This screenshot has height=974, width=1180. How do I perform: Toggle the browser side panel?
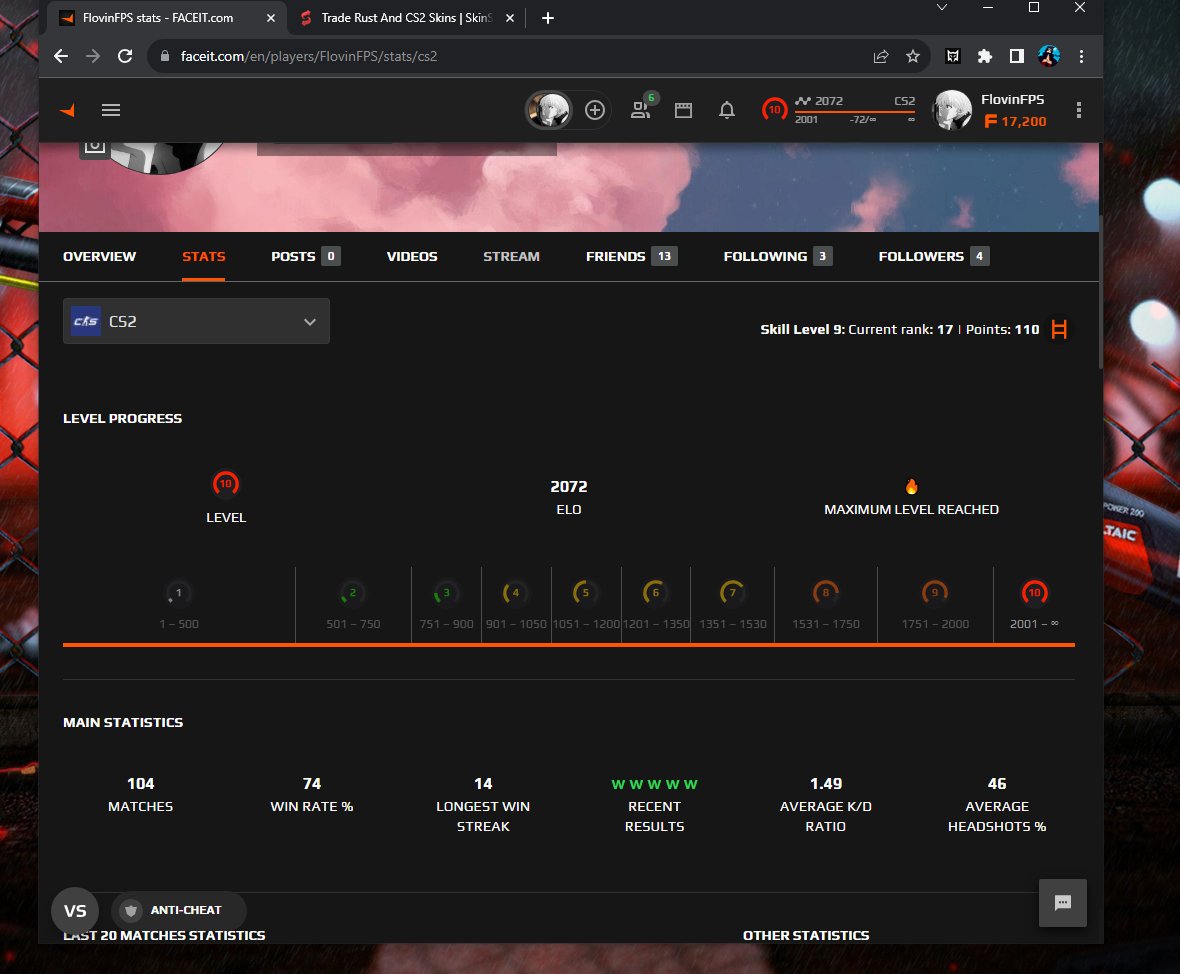(x=1017, y=56)
